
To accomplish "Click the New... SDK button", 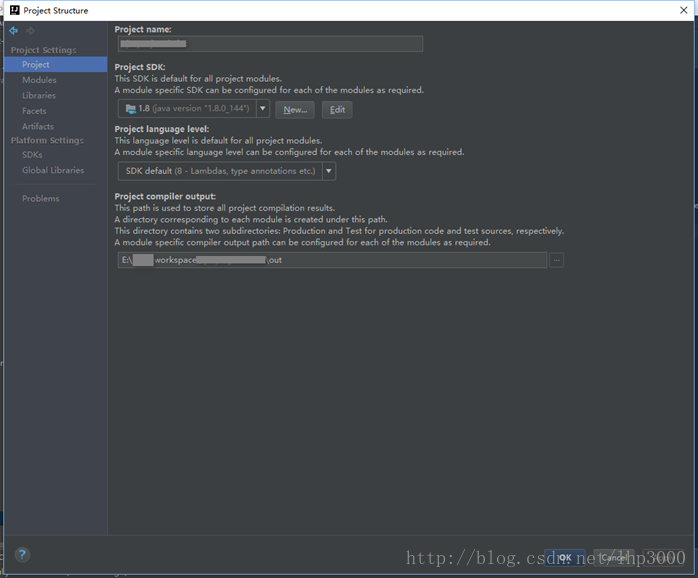I will coord(295,110).
